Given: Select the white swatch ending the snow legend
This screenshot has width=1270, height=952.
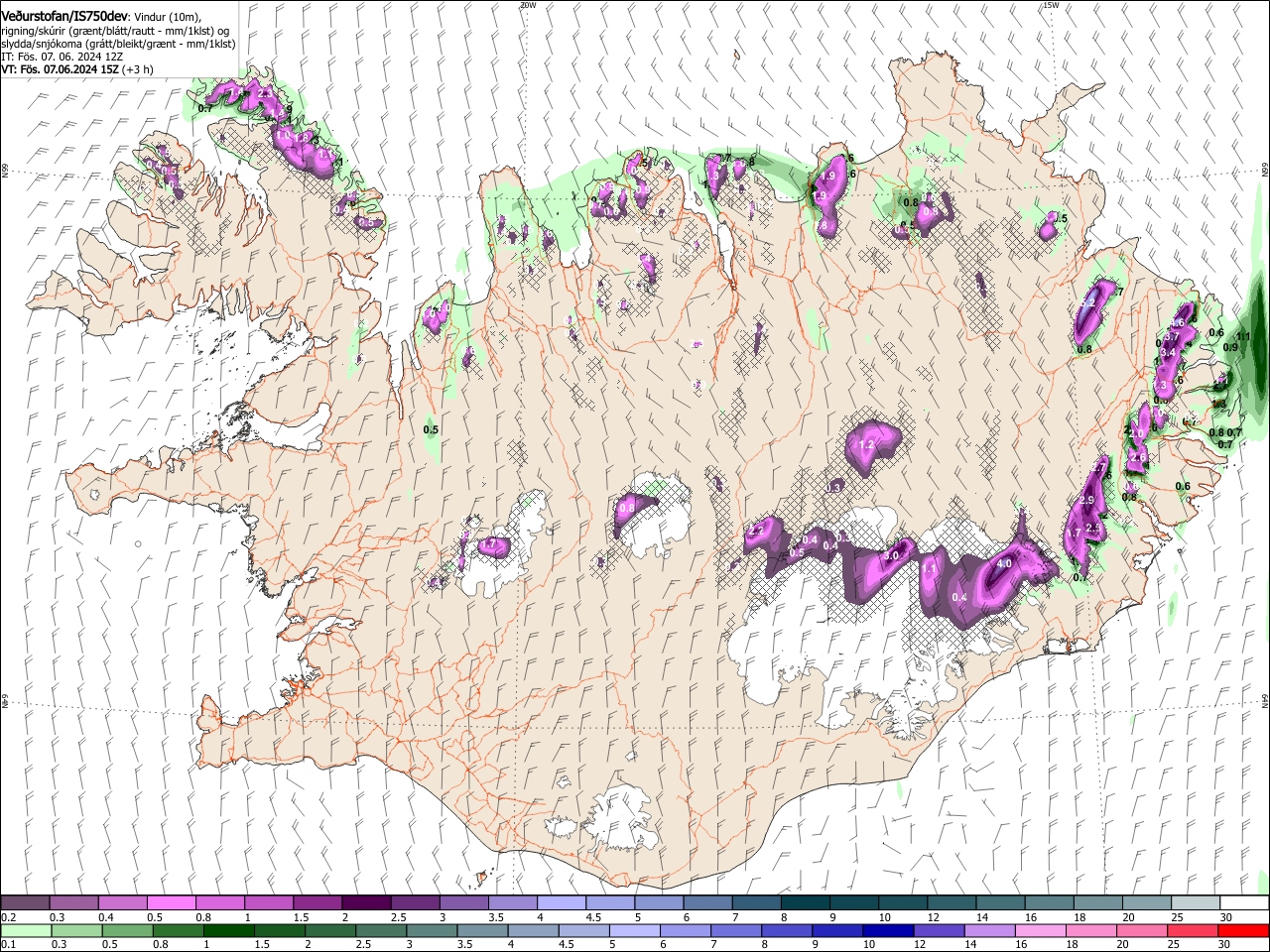Looking at the screenshot, I should 1243,902.
